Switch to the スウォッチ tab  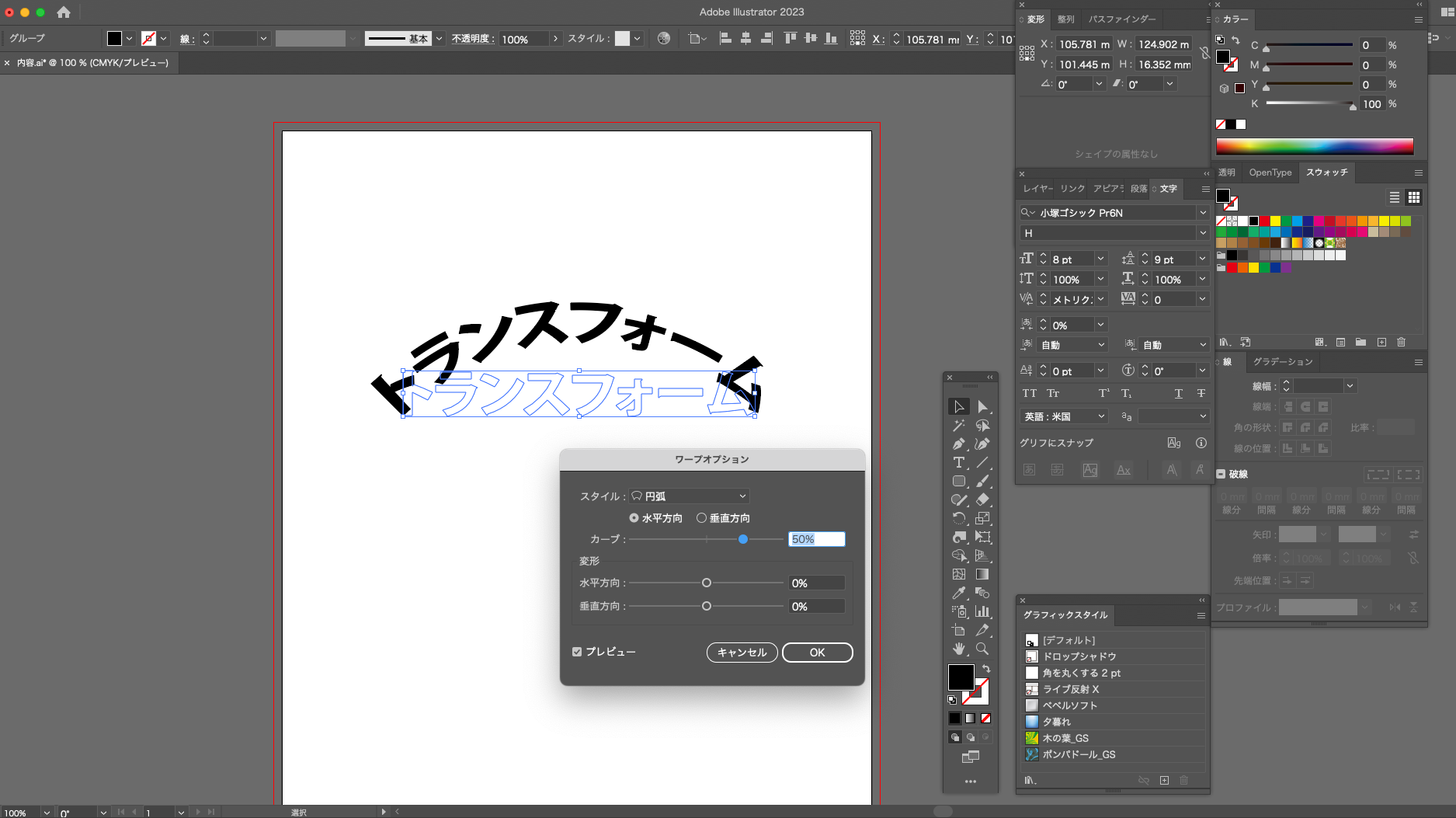(1327, 172)
